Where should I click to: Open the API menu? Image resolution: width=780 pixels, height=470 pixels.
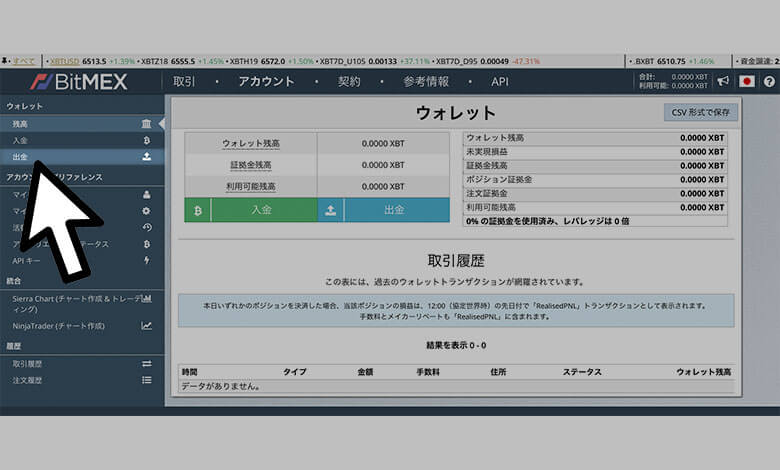pos(500,82)
